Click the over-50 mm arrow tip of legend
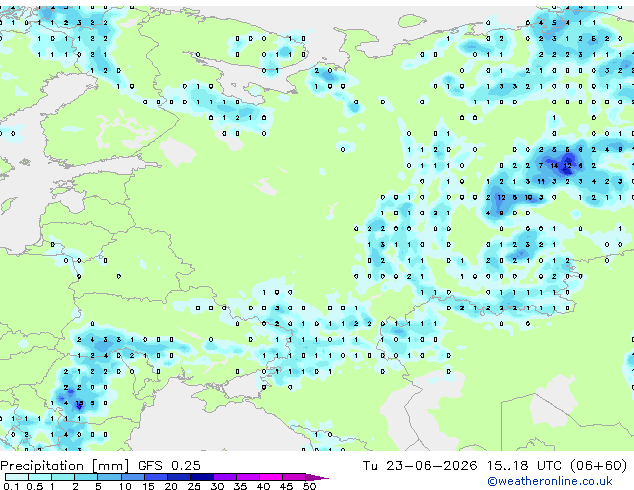This screenshot has height=490, width=634. (317, 478)
